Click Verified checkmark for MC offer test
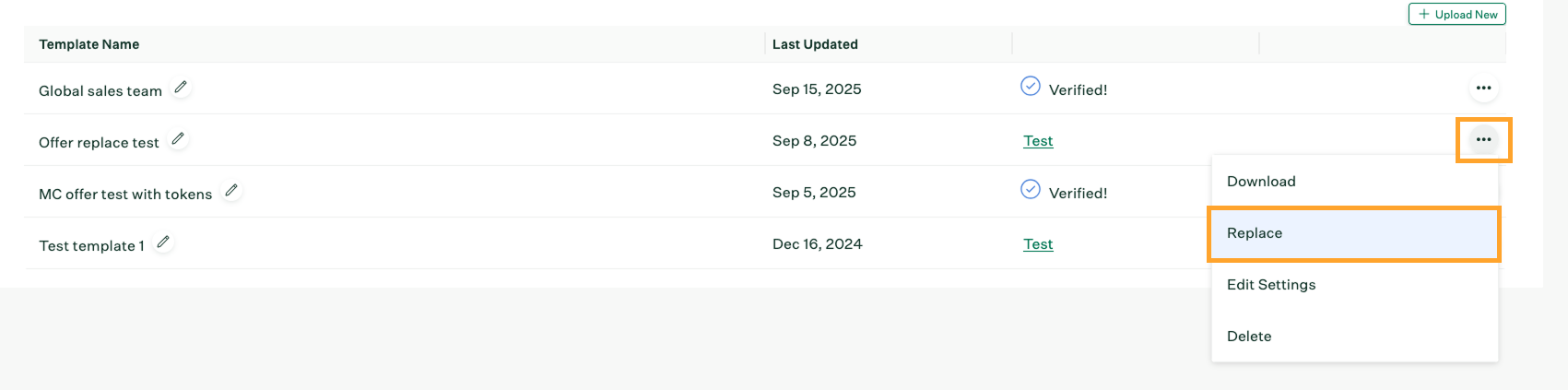The image size is (1568, 390). (1031, 190)
